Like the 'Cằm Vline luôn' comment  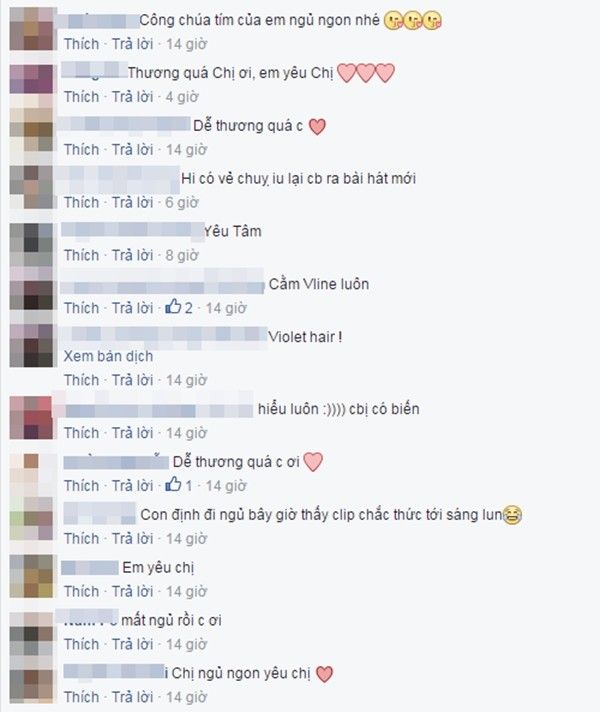click(81, 308)
